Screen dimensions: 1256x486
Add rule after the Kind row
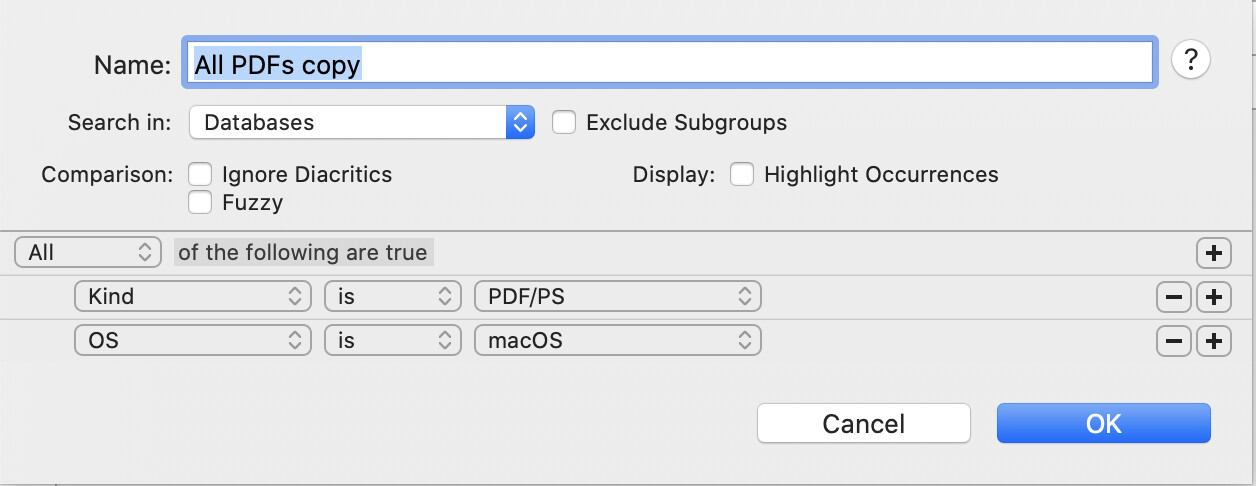(x=1214, y=297)
